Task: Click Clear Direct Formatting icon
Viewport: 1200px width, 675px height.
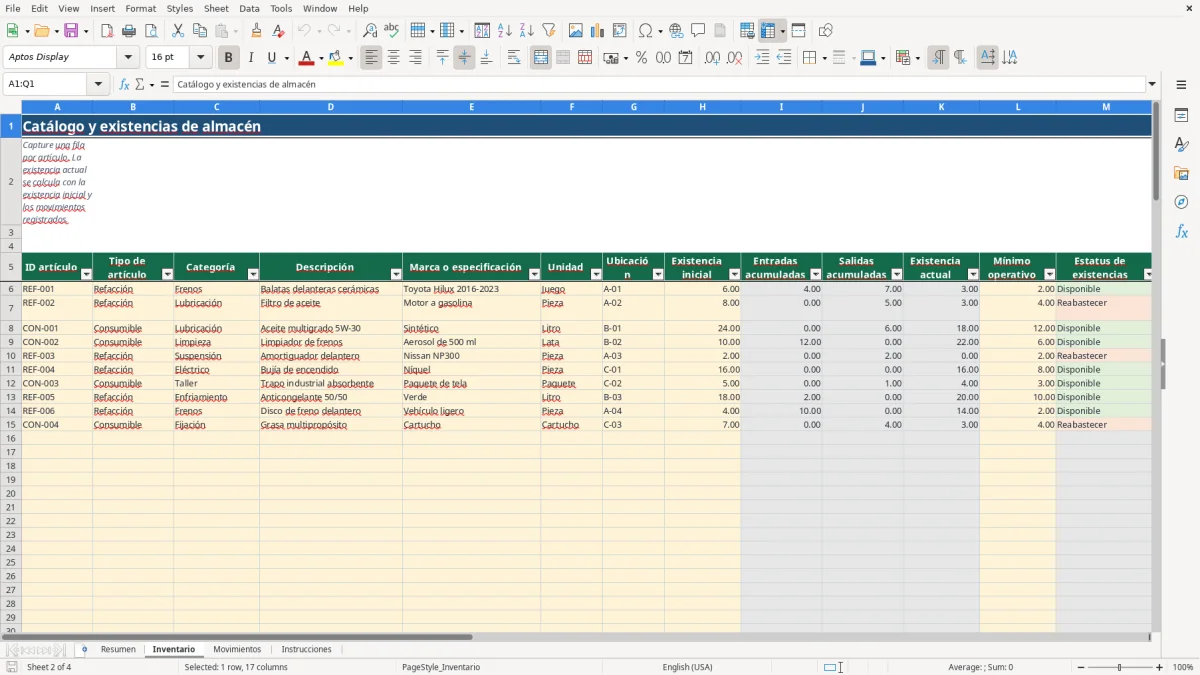Action: (278, 31)
